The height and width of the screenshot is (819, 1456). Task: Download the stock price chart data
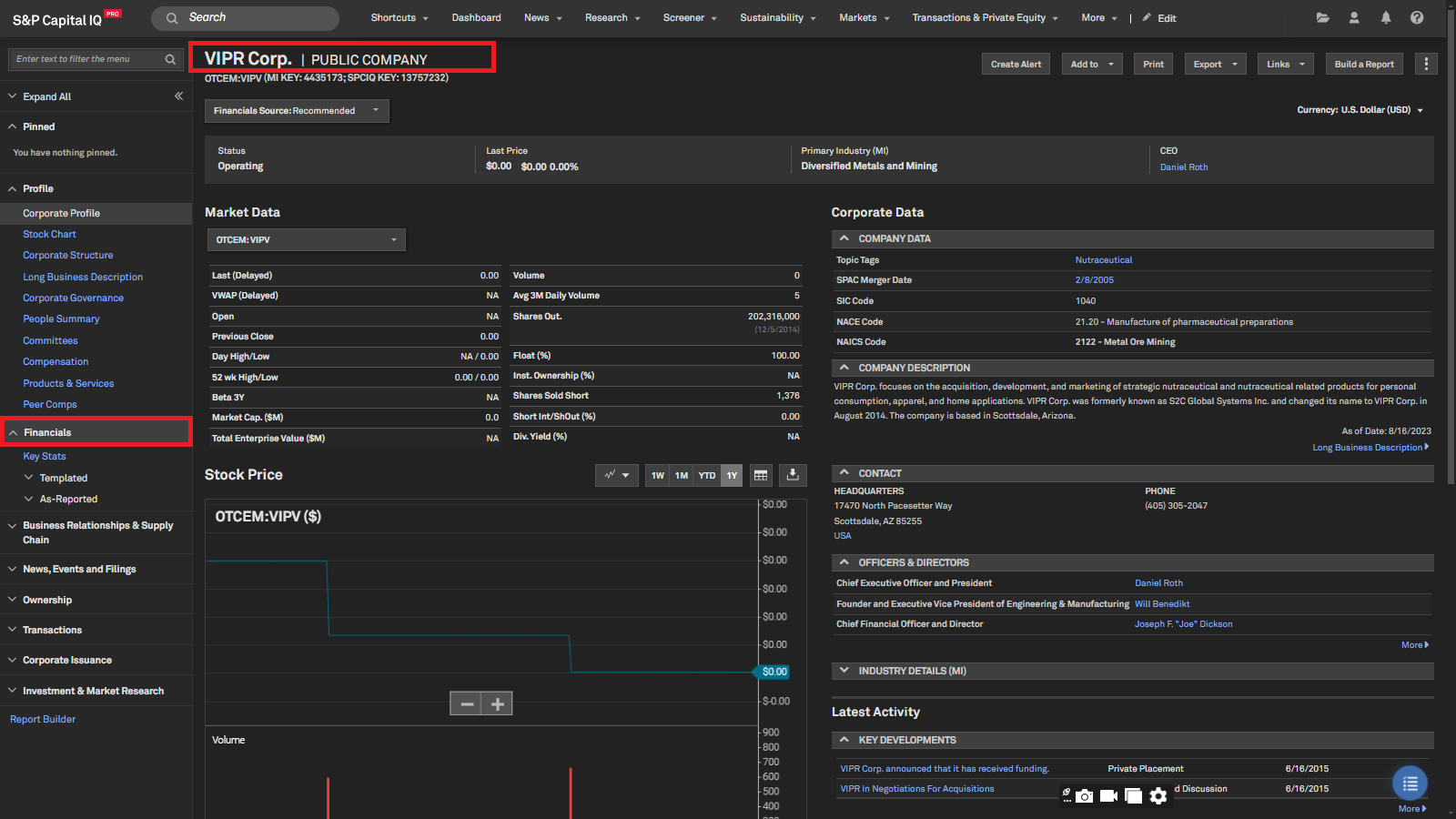[793, 475]
